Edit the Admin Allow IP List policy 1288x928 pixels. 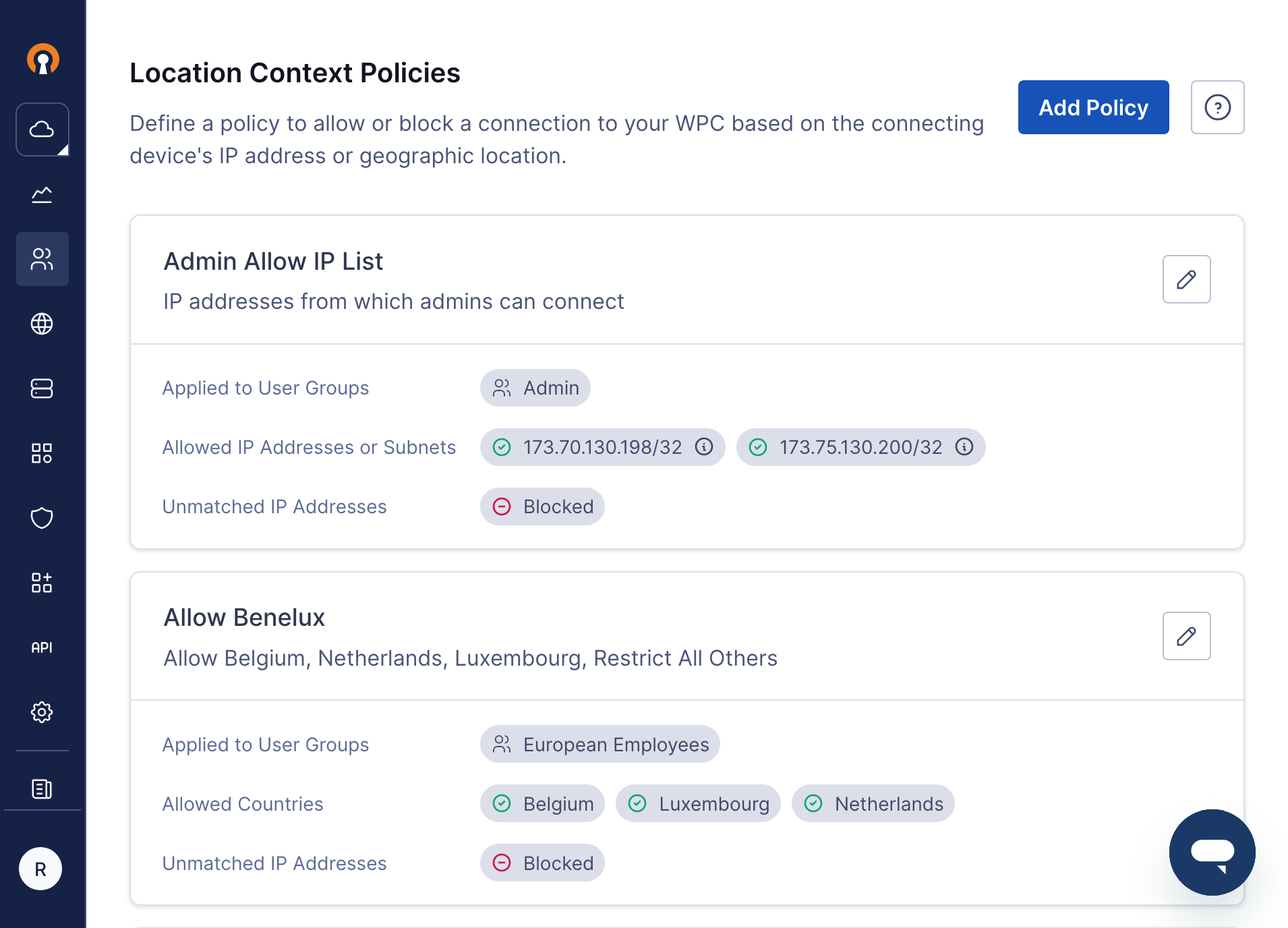tap(1187, 279)
